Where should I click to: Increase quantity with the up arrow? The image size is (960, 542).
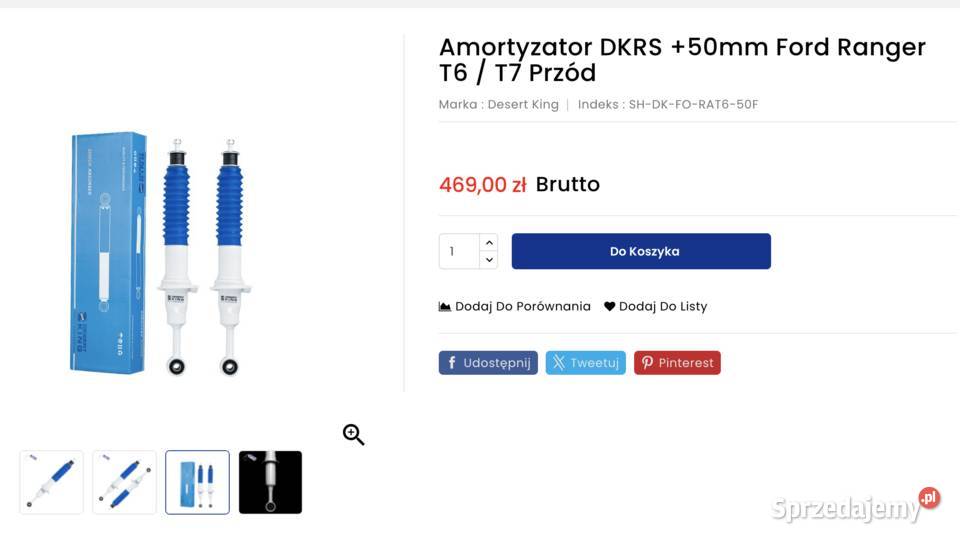[x=489, y=243]
